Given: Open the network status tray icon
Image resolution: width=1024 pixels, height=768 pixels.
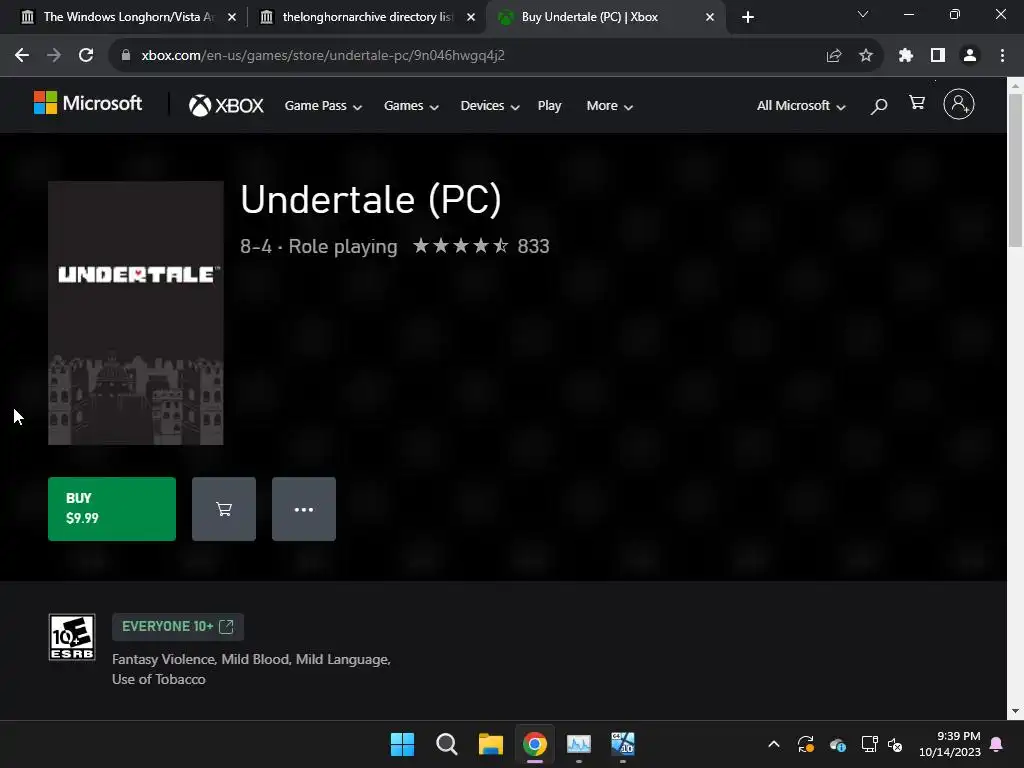Looking at the screenshot, I should pyautogui.click(x=869, y=744).
